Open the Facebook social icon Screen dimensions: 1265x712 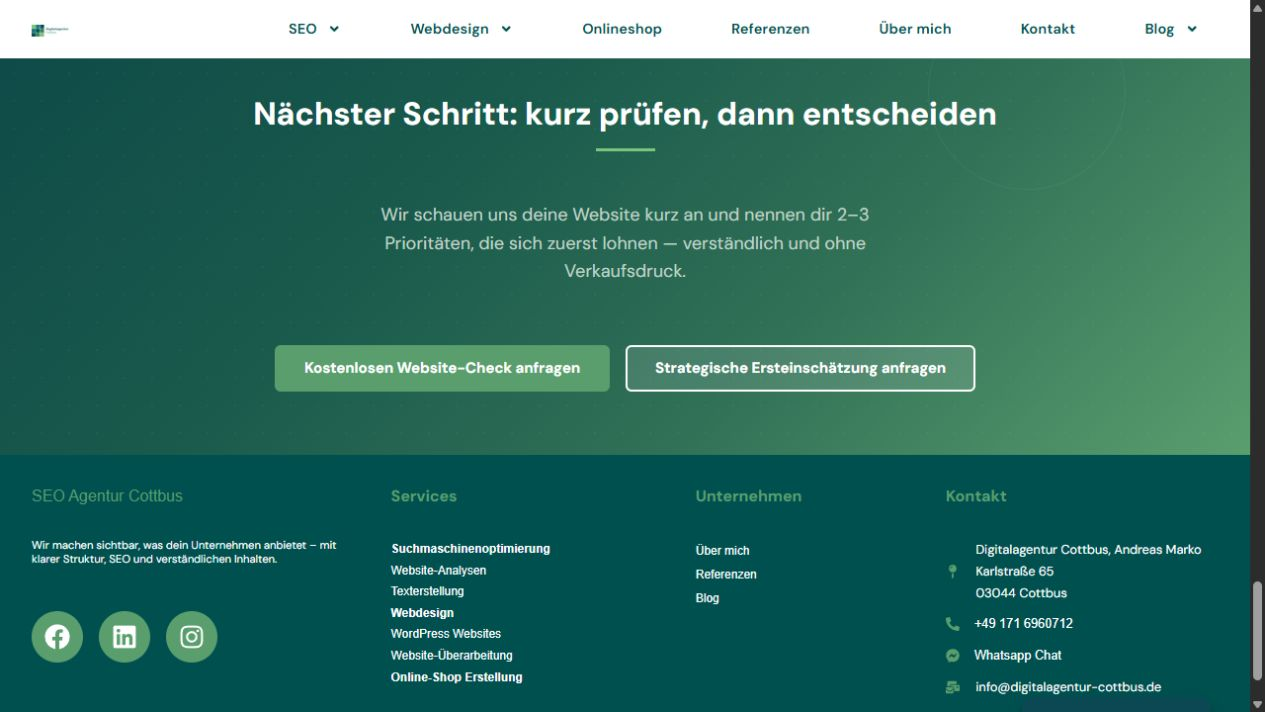coord(57,637)
